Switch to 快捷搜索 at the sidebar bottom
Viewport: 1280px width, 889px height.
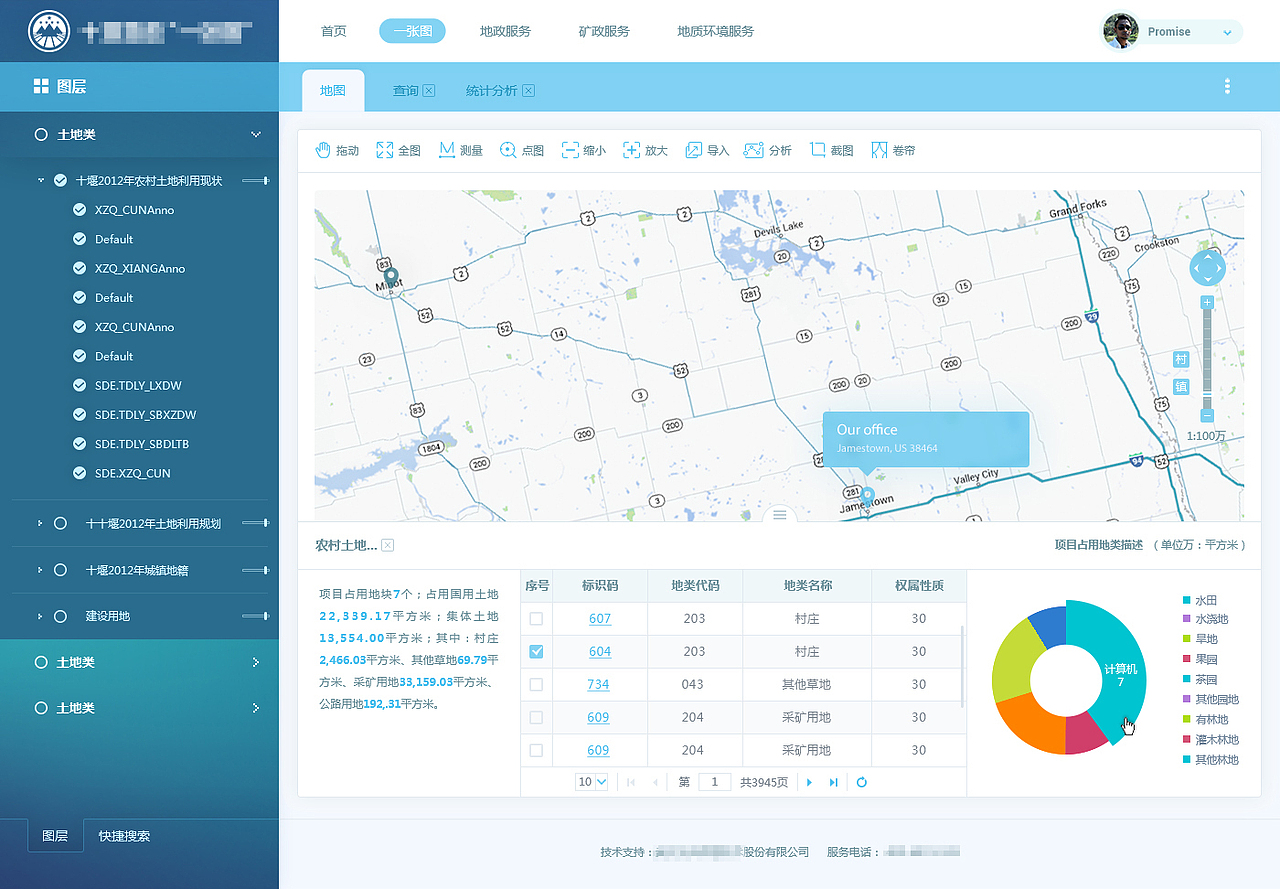[x=122, y=836]
